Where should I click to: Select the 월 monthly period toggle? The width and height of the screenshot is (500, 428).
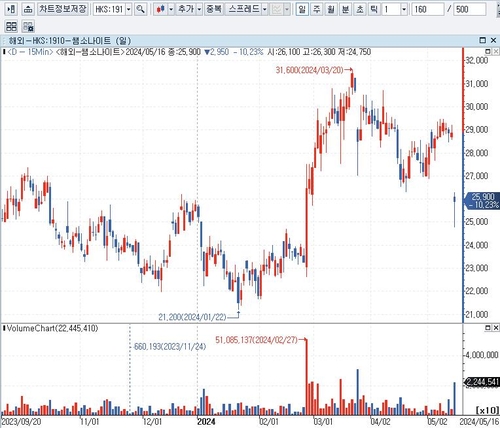pyautogui.click(x=331, y=9)
